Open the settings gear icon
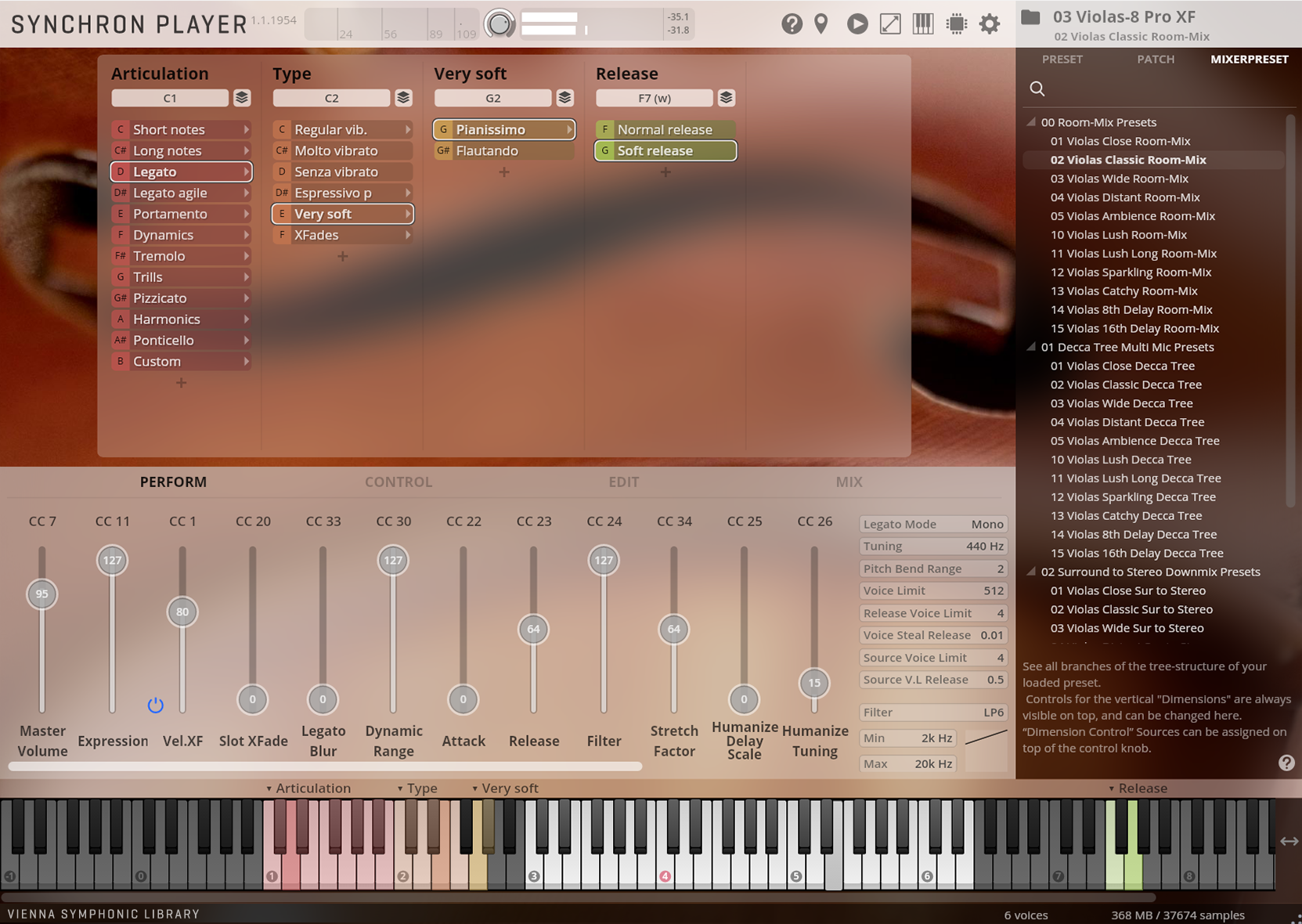Viewport: 1302px width, 924px height. coord(989,23)
